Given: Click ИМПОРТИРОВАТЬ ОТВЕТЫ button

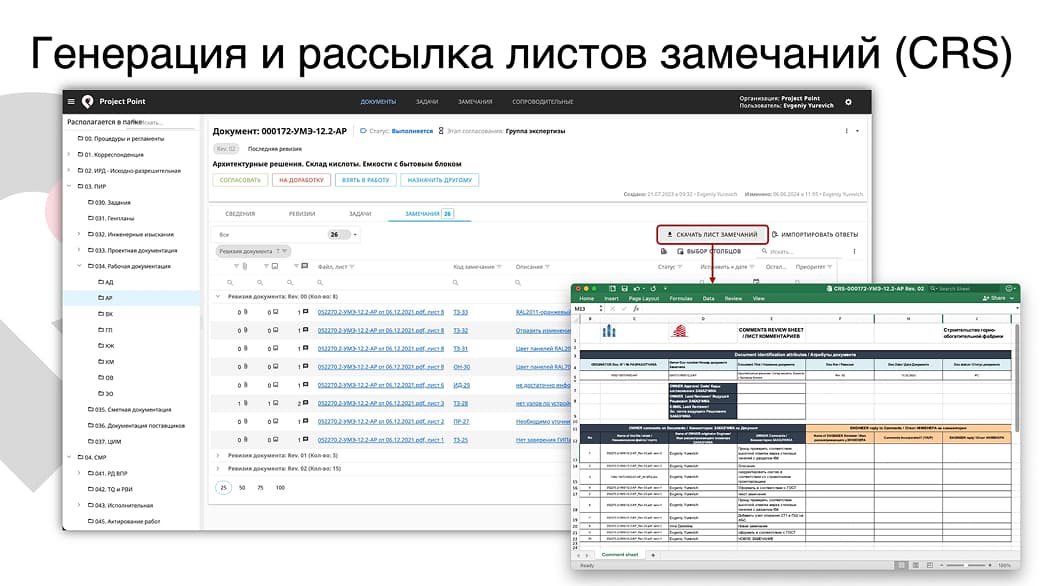Looking at the screenshot, I should tap(815, 235).
